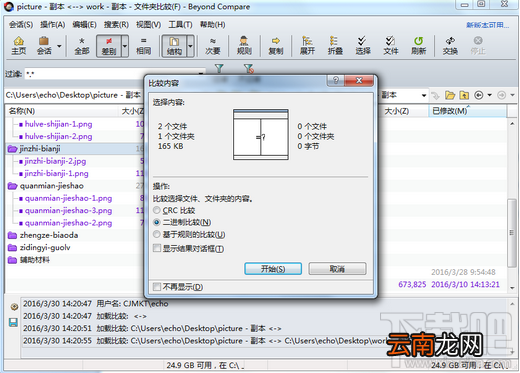Select the CRC comparison (CRC 比较) radio button

pos(157,210)
